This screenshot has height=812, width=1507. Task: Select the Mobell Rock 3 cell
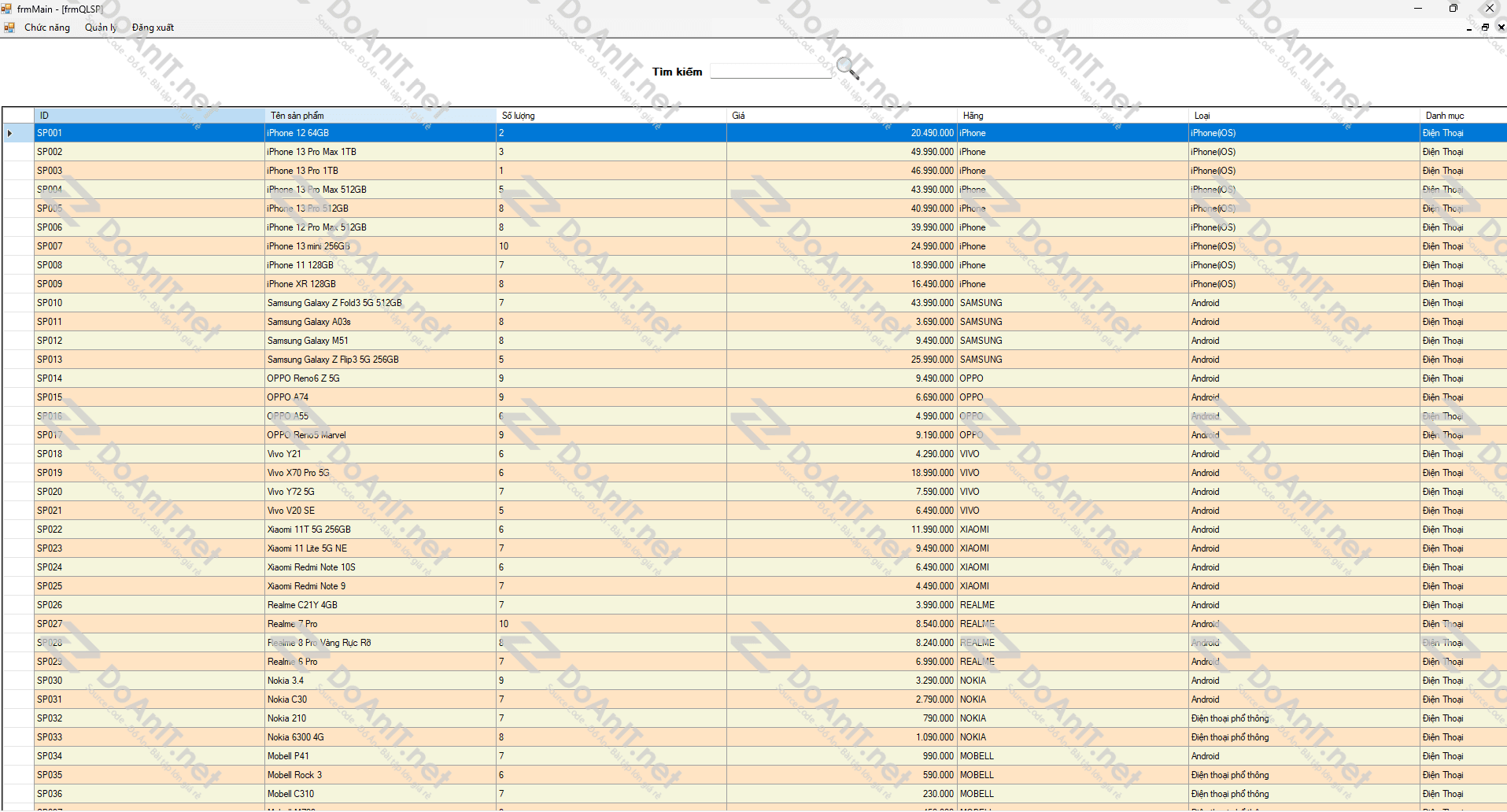pos(381,775)
